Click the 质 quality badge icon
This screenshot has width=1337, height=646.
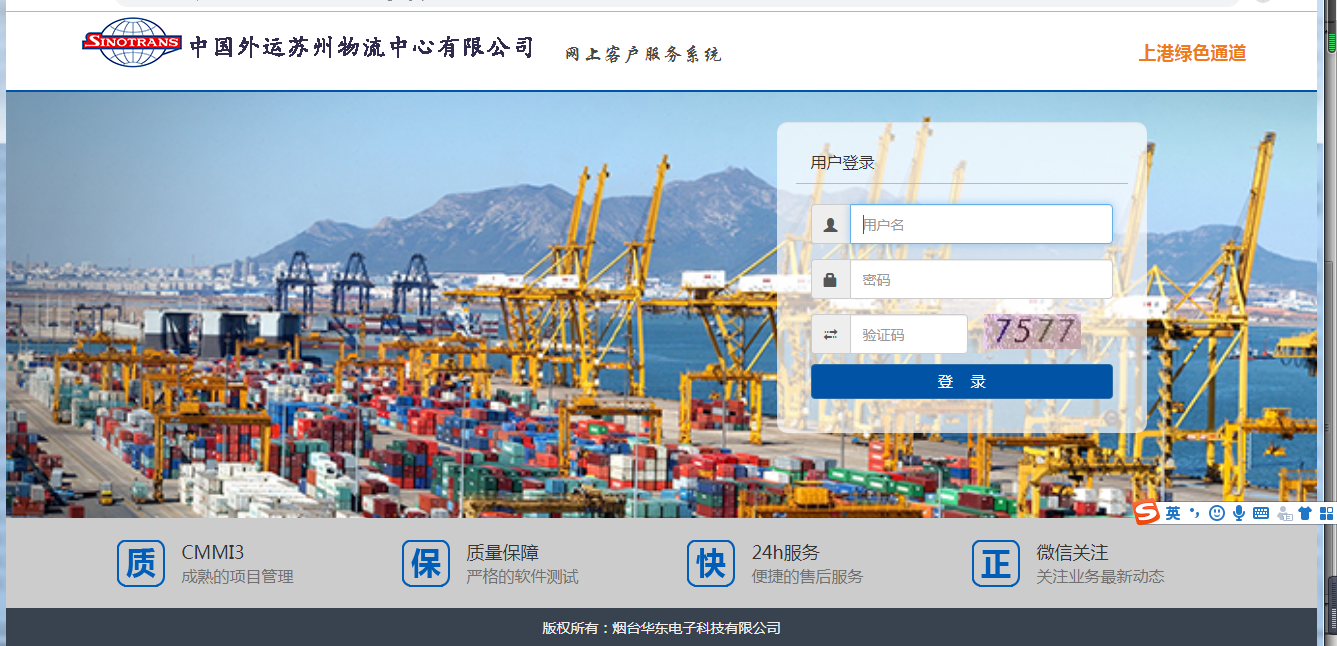141,564
